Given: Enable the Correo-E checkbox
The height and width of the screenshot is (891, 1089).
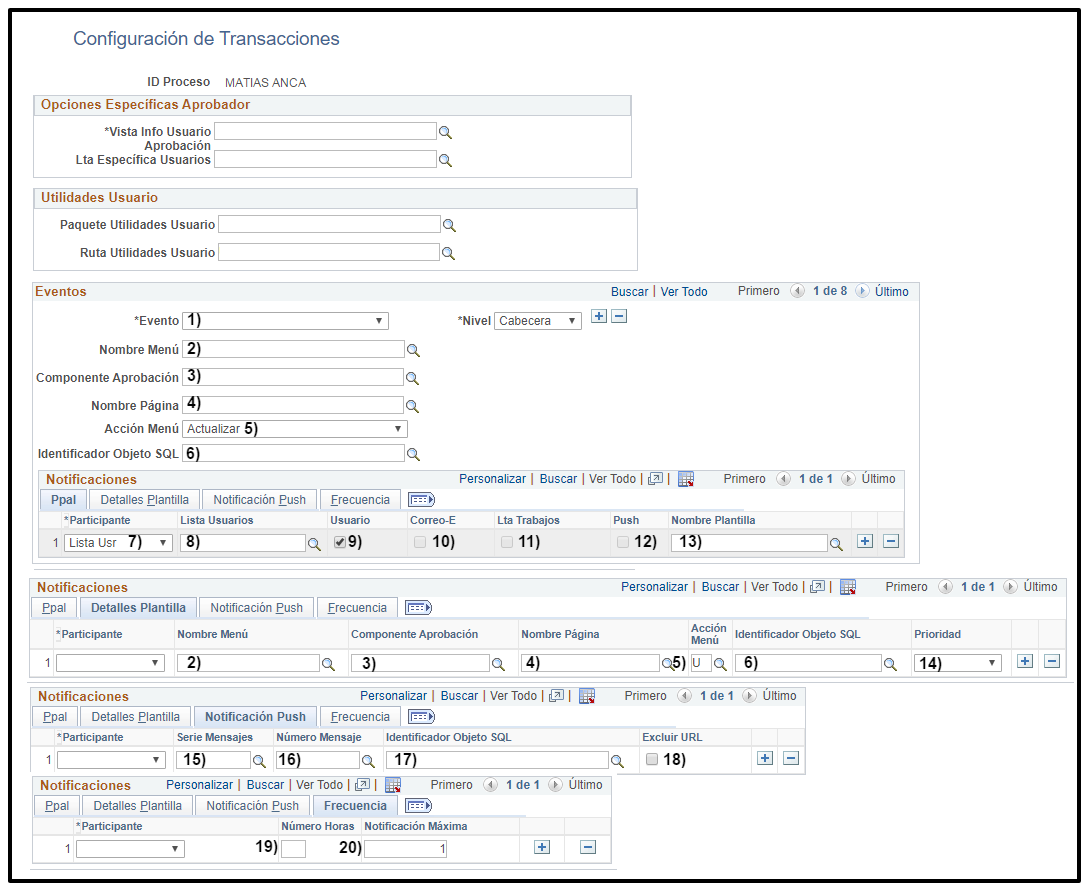Looking at the screenshot, I should pos(420,542).
